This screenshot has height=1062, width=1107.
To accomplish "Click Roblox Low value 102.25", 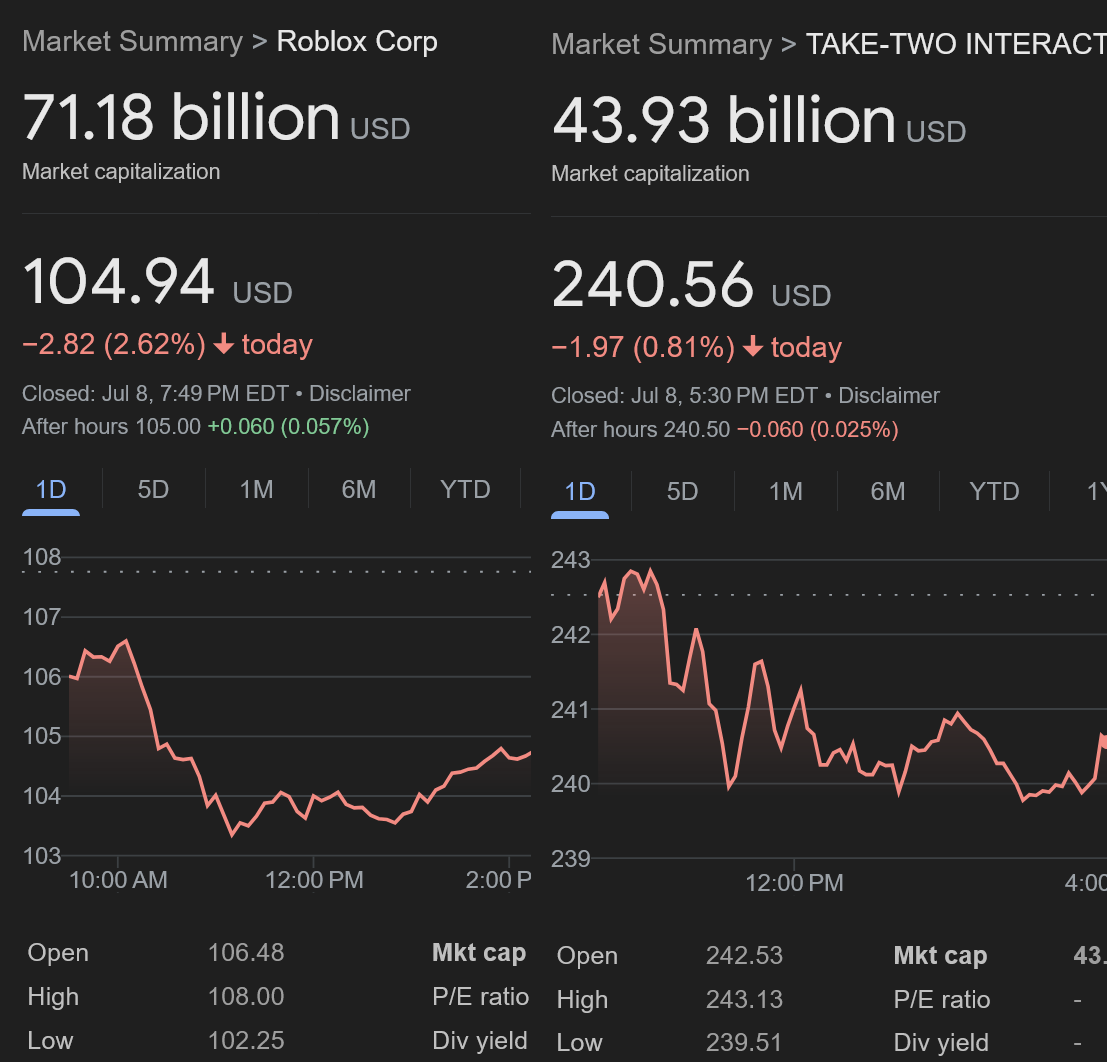I will (246, 1040).
